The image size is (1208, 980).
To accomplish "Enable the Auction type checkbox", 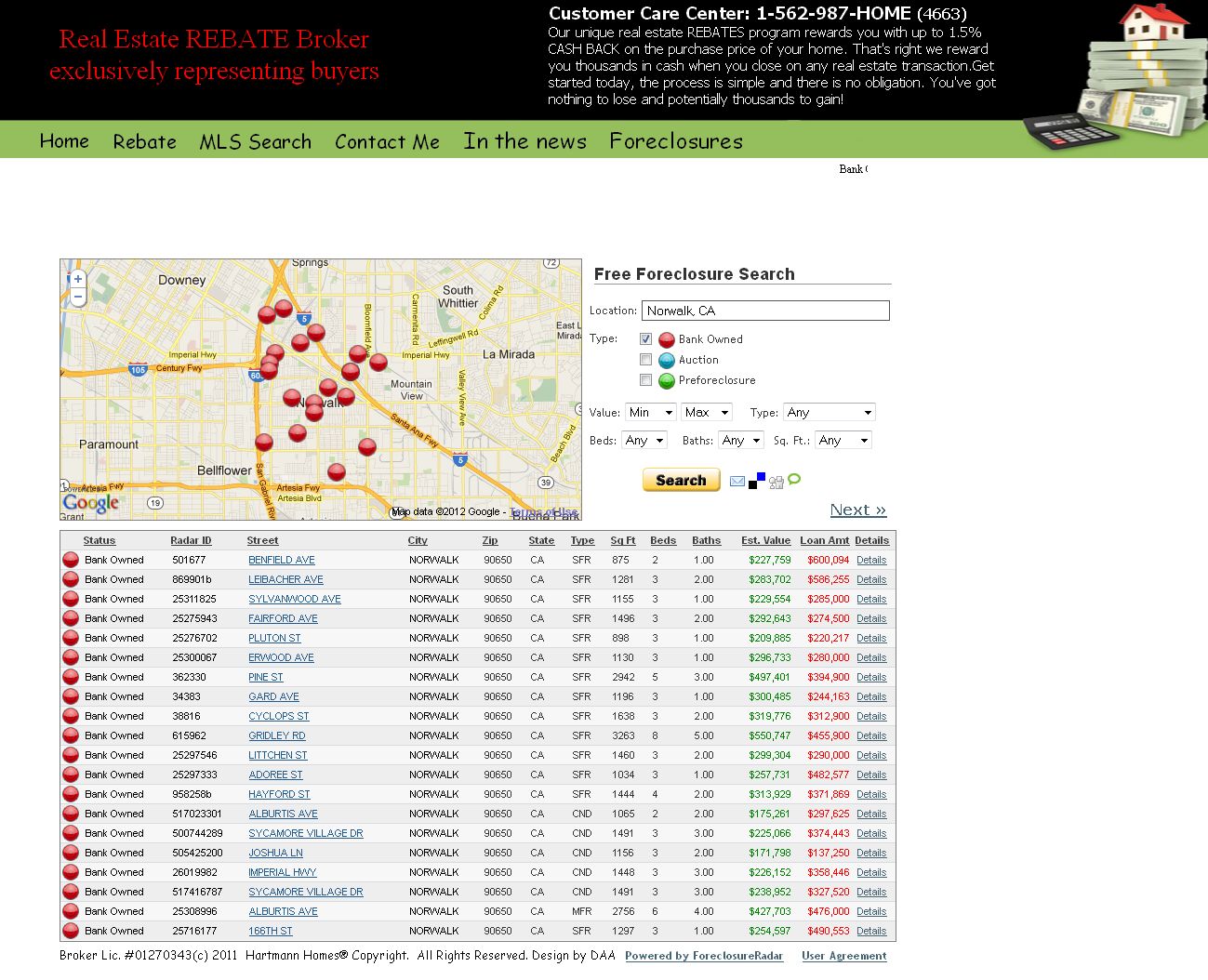I will (645, 360).
